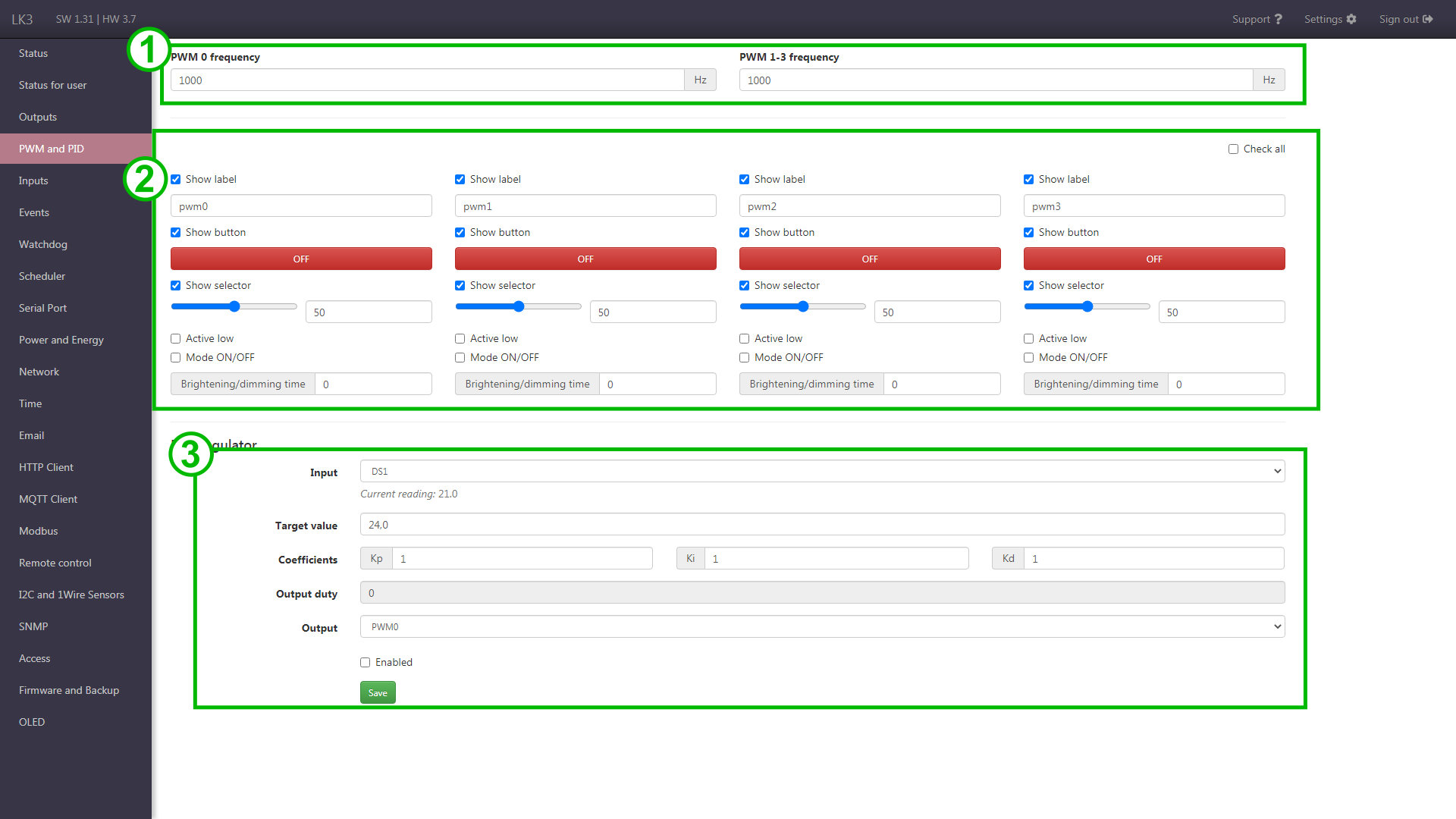
Task: Click the pwm0 label name field
Action: coord(301,206)
